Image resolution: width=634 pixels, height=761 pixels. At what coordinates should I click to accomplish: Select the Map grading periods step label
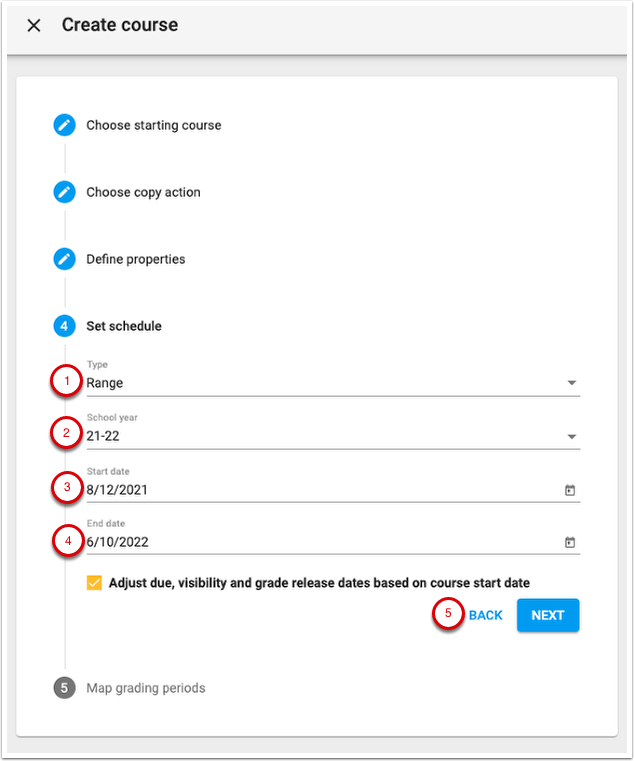(146, 688)
